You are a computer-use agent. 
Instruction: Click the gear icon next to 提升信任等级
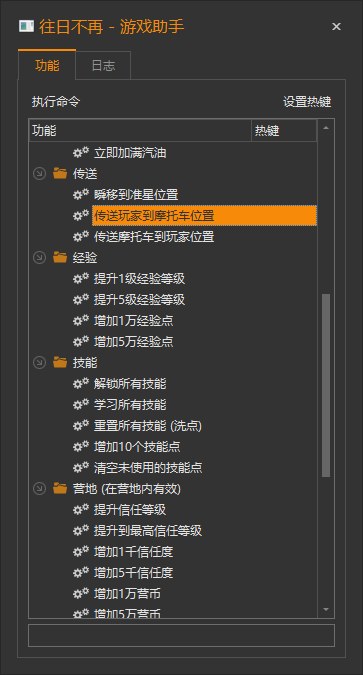pos(81,510)
